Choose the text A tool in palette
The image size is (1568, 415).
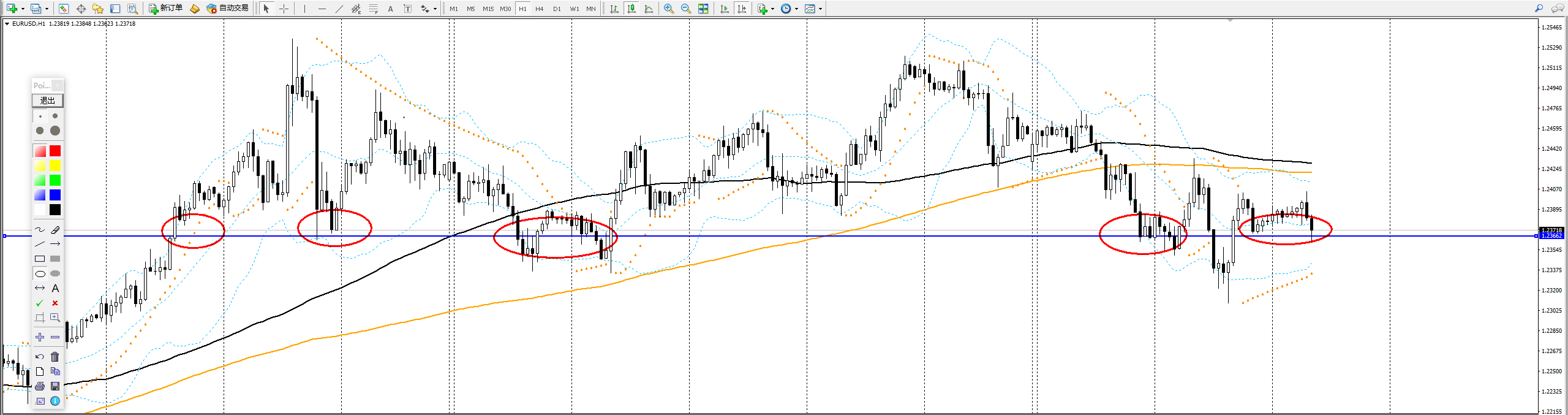tap(55, 288)
